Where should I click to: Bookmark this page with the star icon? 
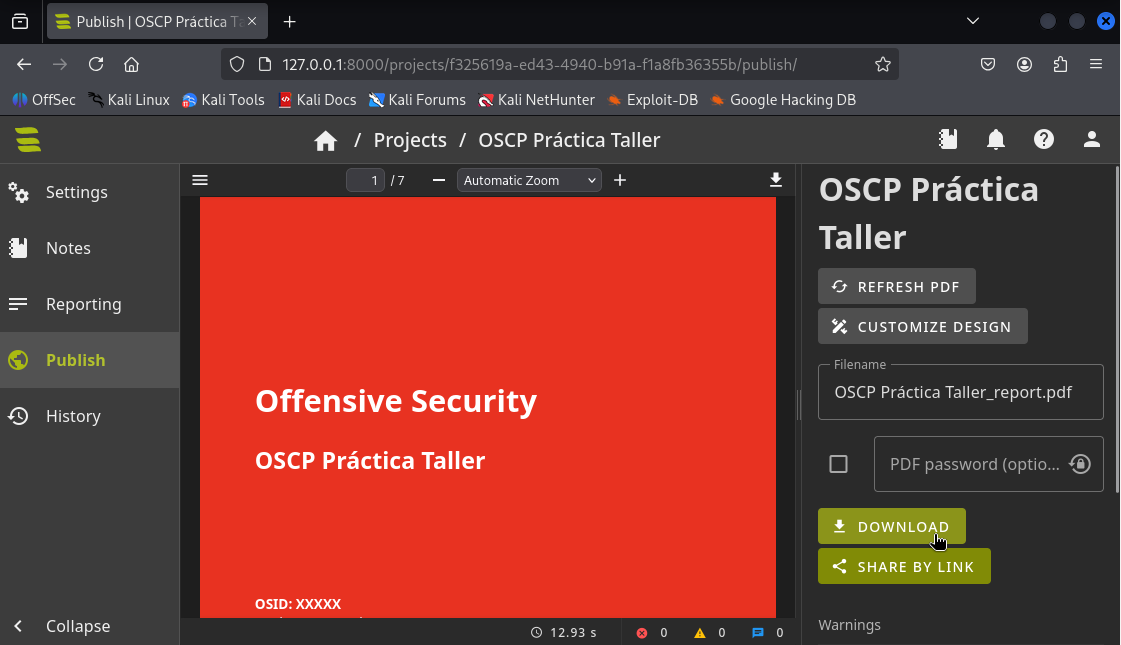click(883, 64)
